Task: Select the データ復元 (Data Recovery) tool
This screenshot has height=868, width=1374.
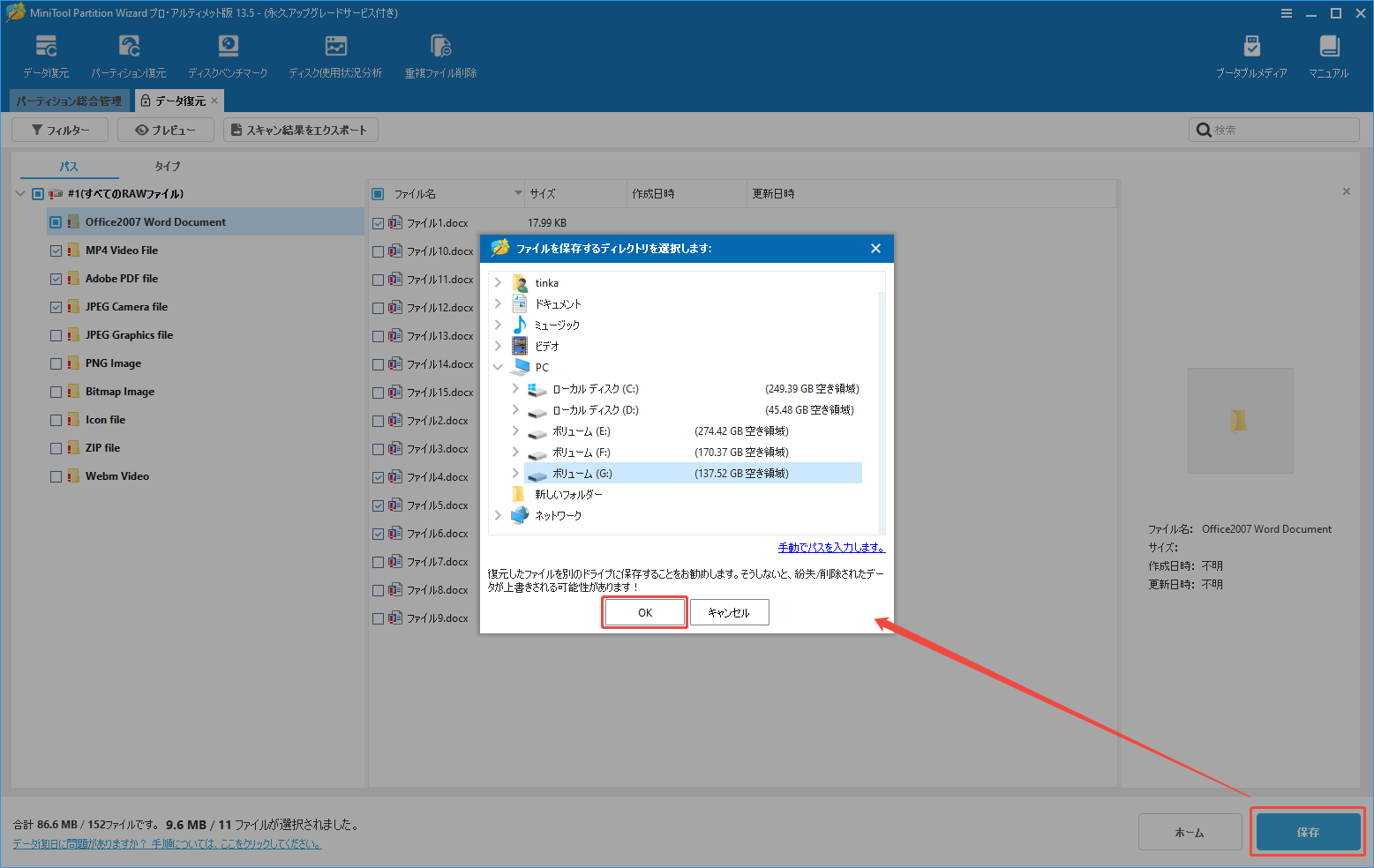Action: click(46, 53)
